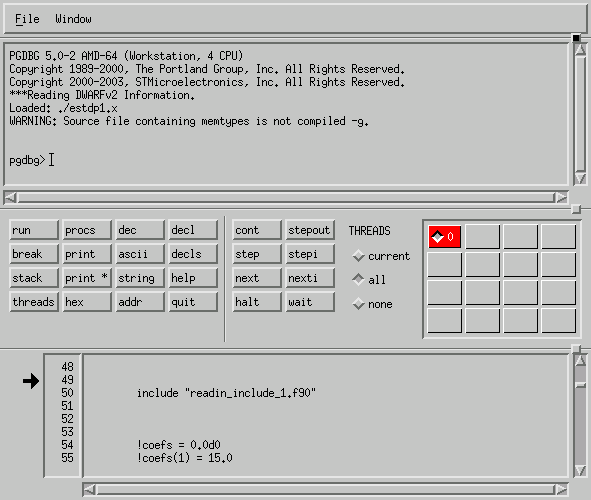Viewport: 591px width, 500px height.
Task: Click the wait button
Action: [310, 302]
